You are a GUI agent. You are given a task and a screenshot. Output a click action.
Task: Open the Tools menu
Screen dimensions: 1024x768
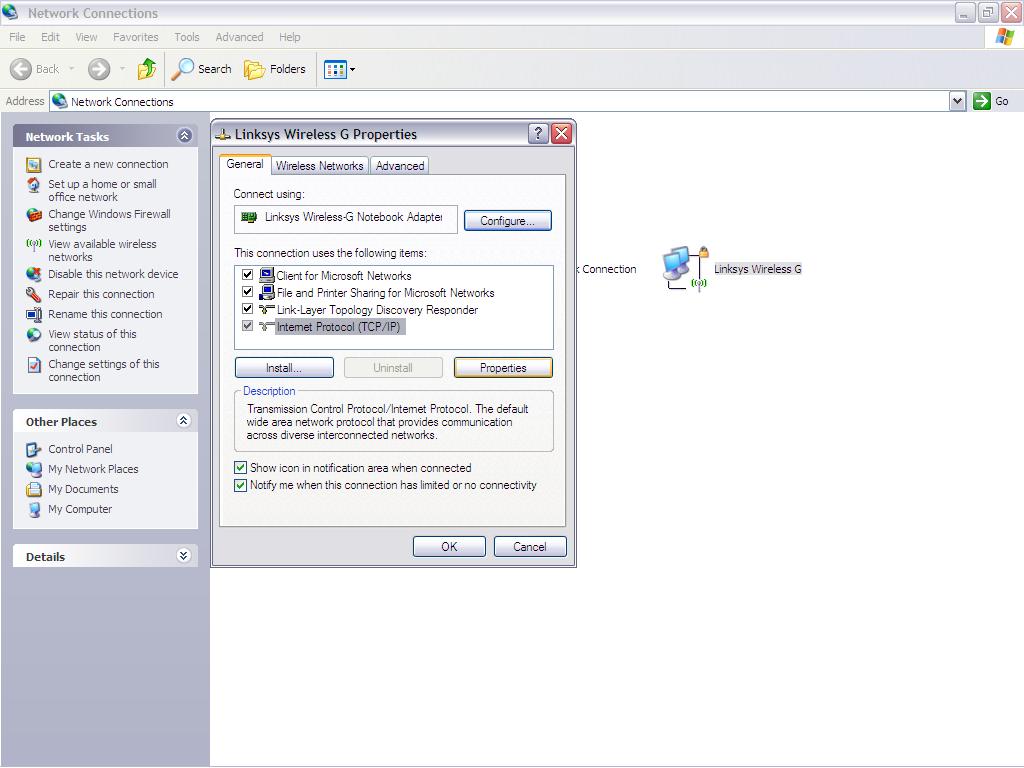187,37
